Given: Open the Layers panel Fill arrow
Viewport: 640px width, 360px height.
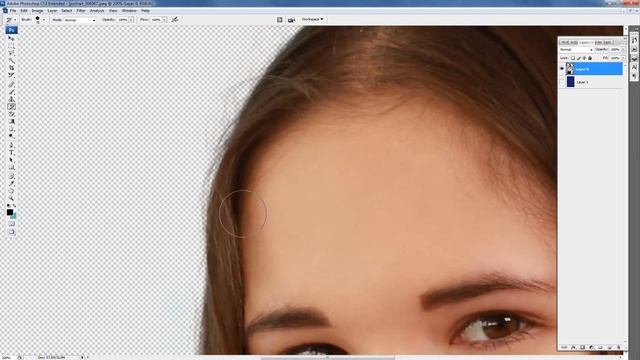Looking at the screenshot, I should pyautogui.click(x=623, y=58).
